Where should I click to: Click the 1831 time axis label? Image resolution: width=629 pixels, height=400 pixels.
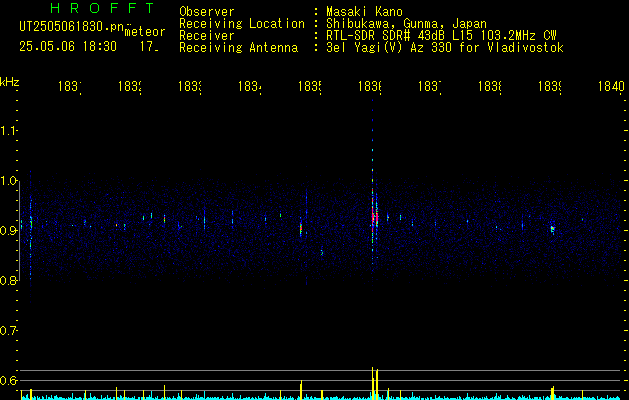(x=70, y=86)
